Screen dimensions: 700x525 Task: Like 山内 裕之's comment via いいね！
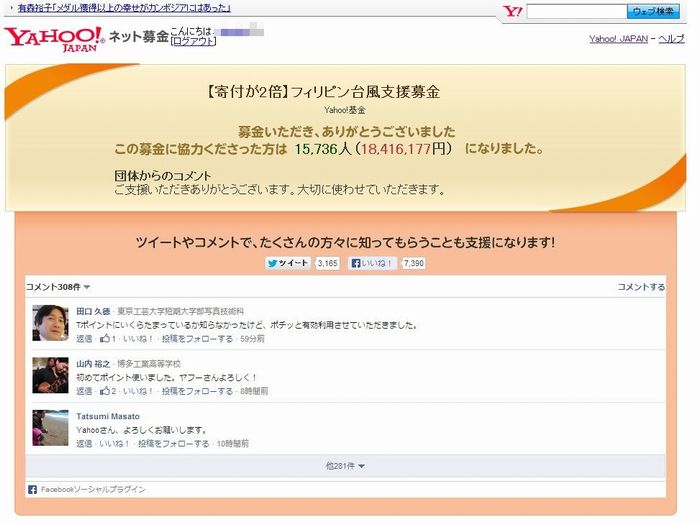tap(138, 391)
